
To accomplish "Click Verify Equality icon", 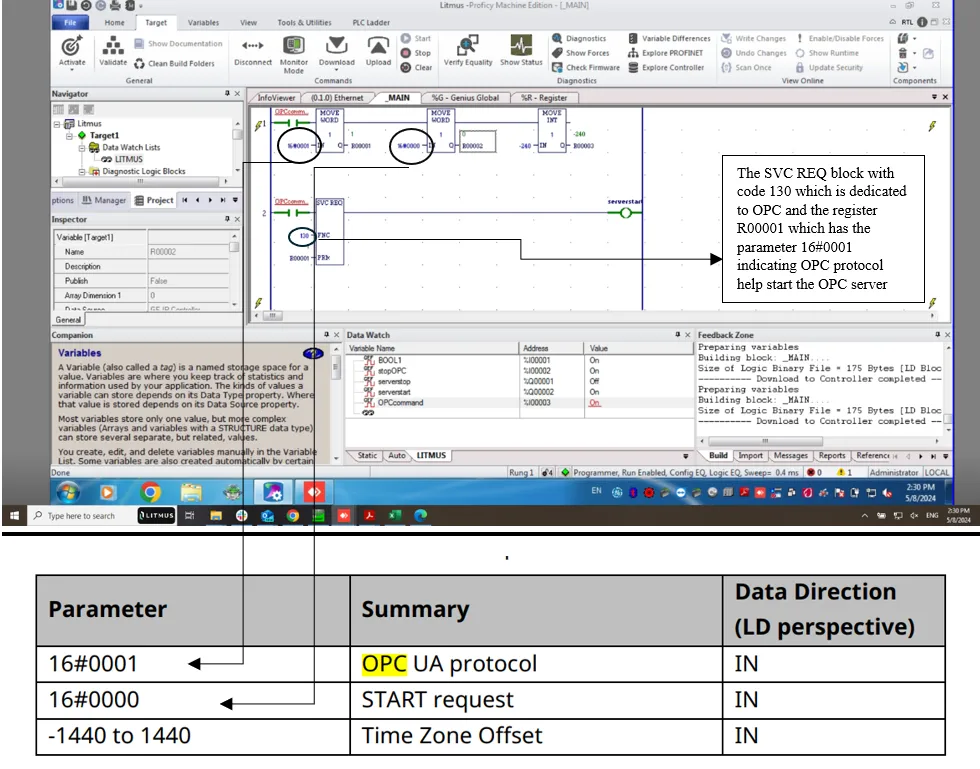I will coord(468,51).
